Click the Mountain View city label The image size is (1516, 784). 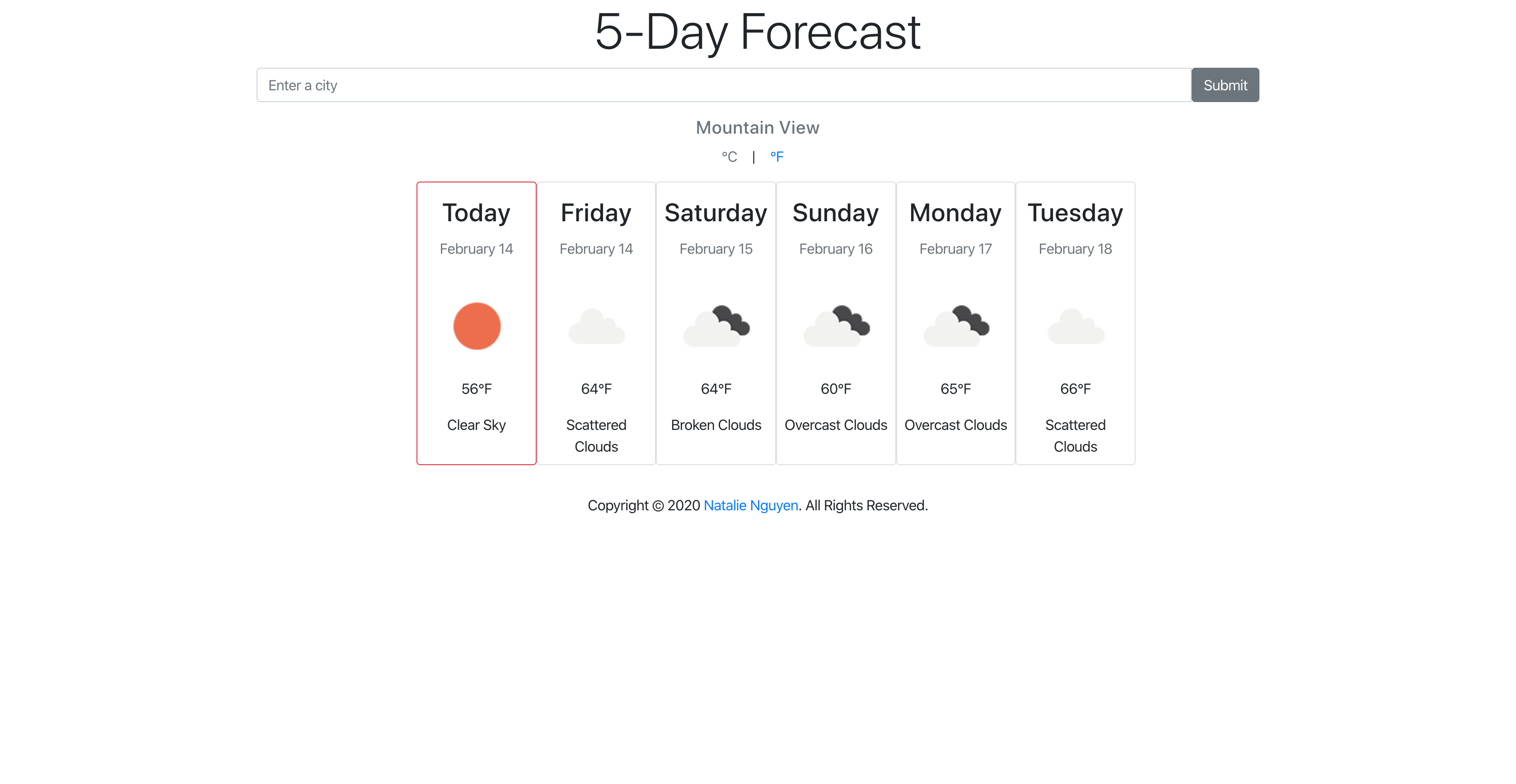coord(758,128)
